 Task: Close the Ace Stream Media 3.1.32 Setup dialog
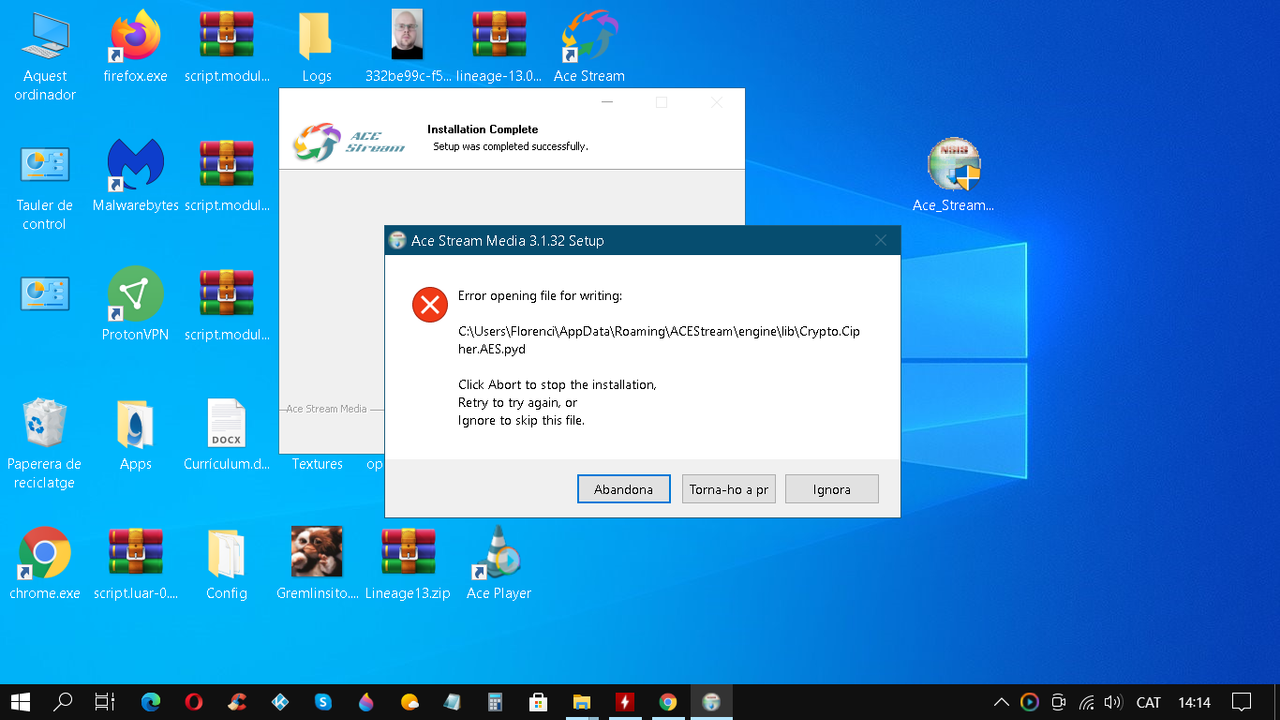tap(880, 240)
